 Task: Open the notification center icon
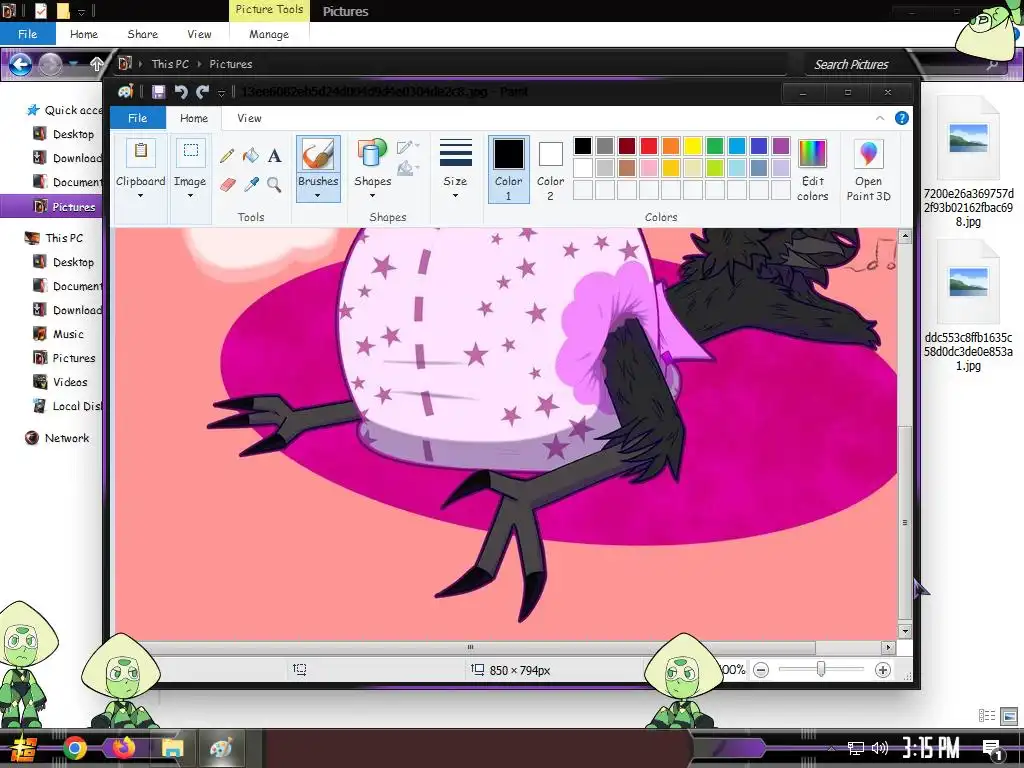(992, 750)
